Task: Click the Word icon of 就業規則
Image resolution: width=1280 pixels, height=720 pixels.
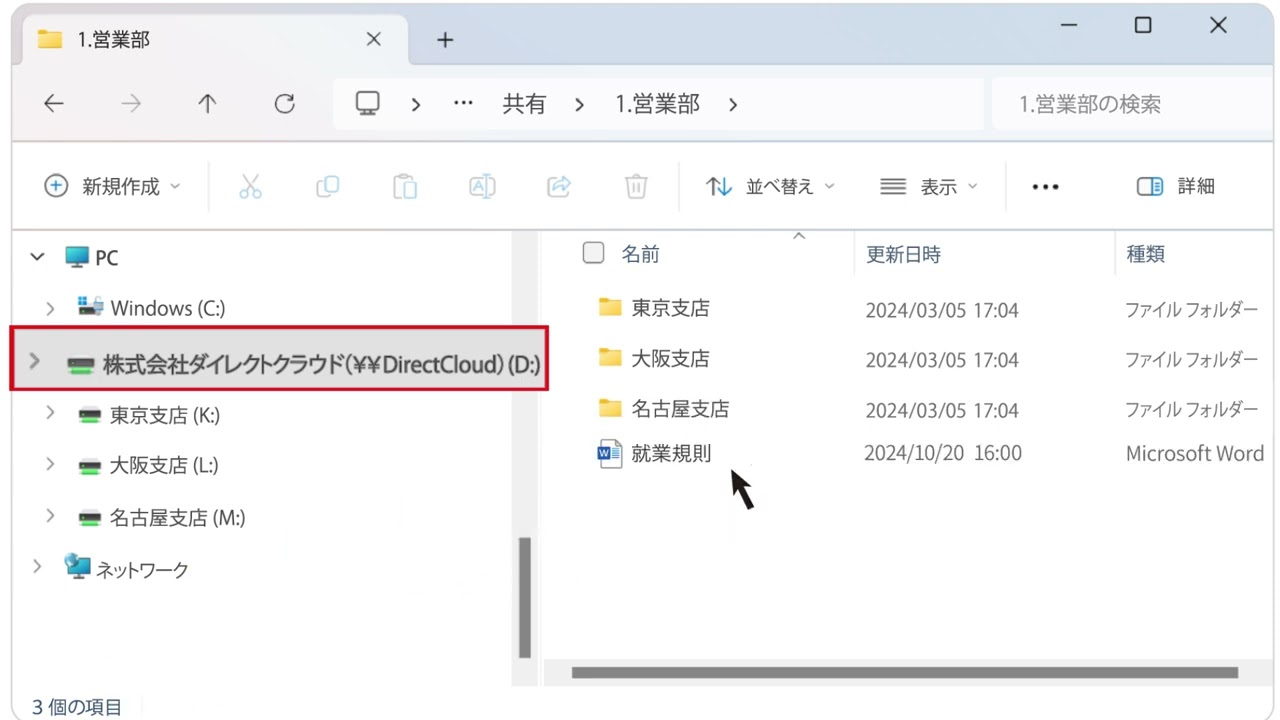Action: [609, 454]
